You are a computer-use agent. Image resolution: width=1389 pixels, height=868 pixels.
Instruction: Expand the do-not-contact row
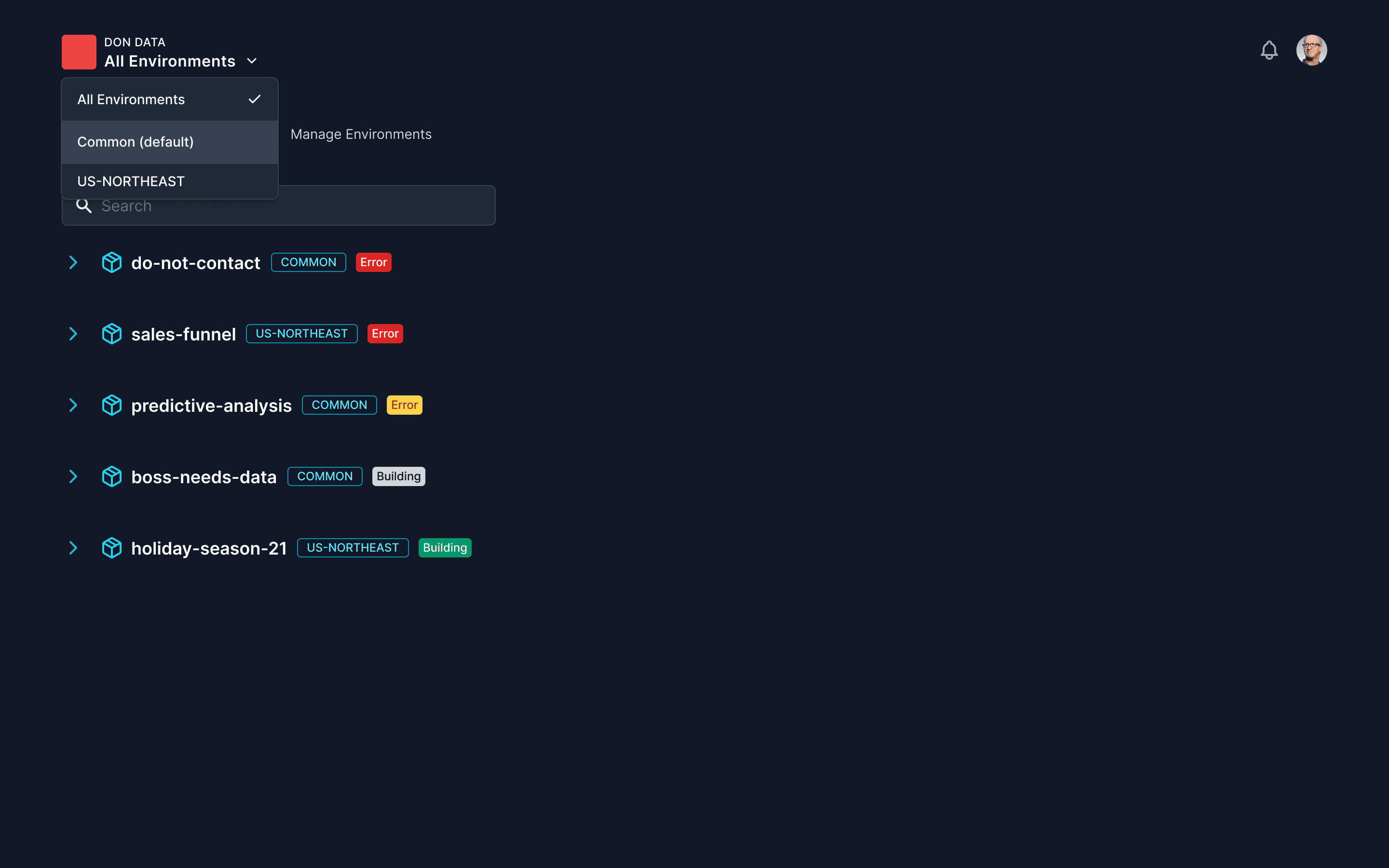pyautogui.click(x=73, y=262)
